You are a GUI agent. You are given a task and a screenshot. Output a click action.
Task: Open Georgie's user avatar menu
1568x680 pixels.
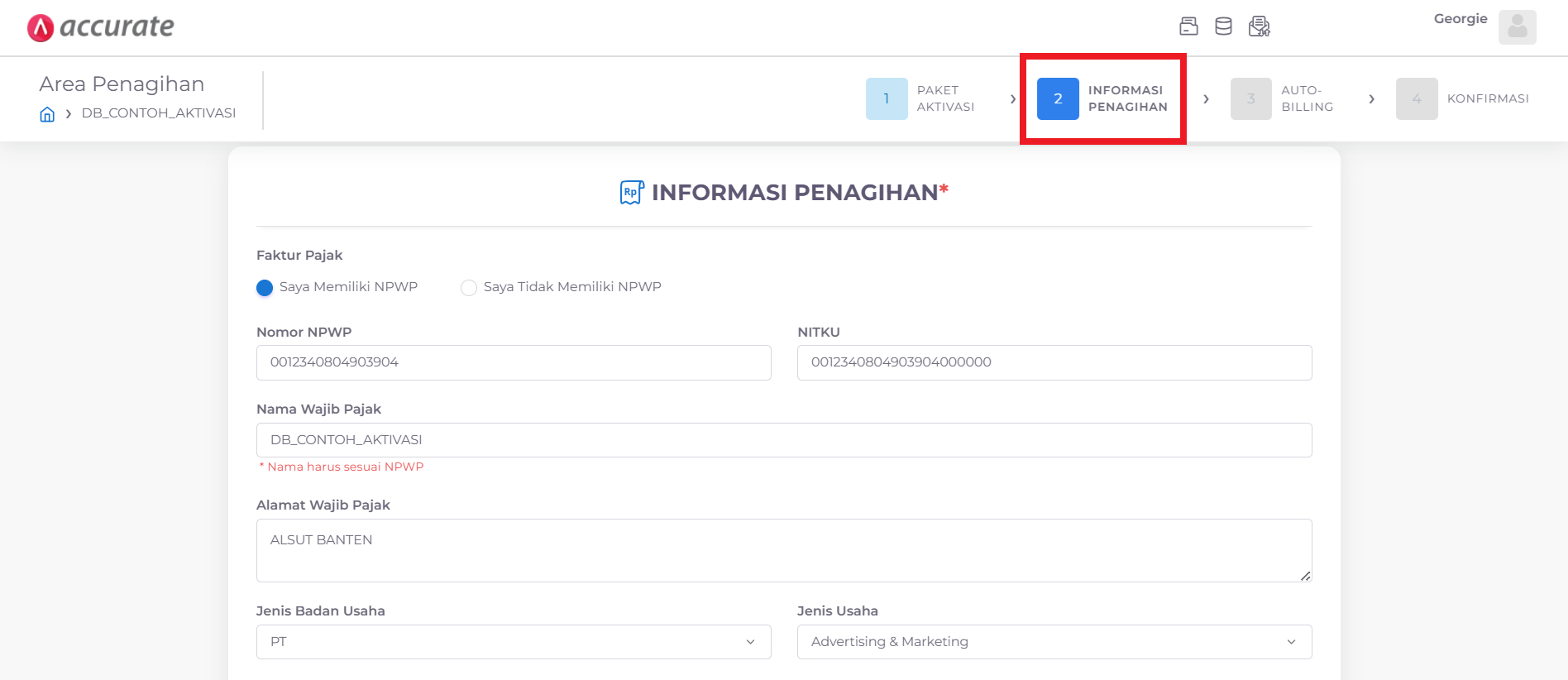pos(1517,27)
